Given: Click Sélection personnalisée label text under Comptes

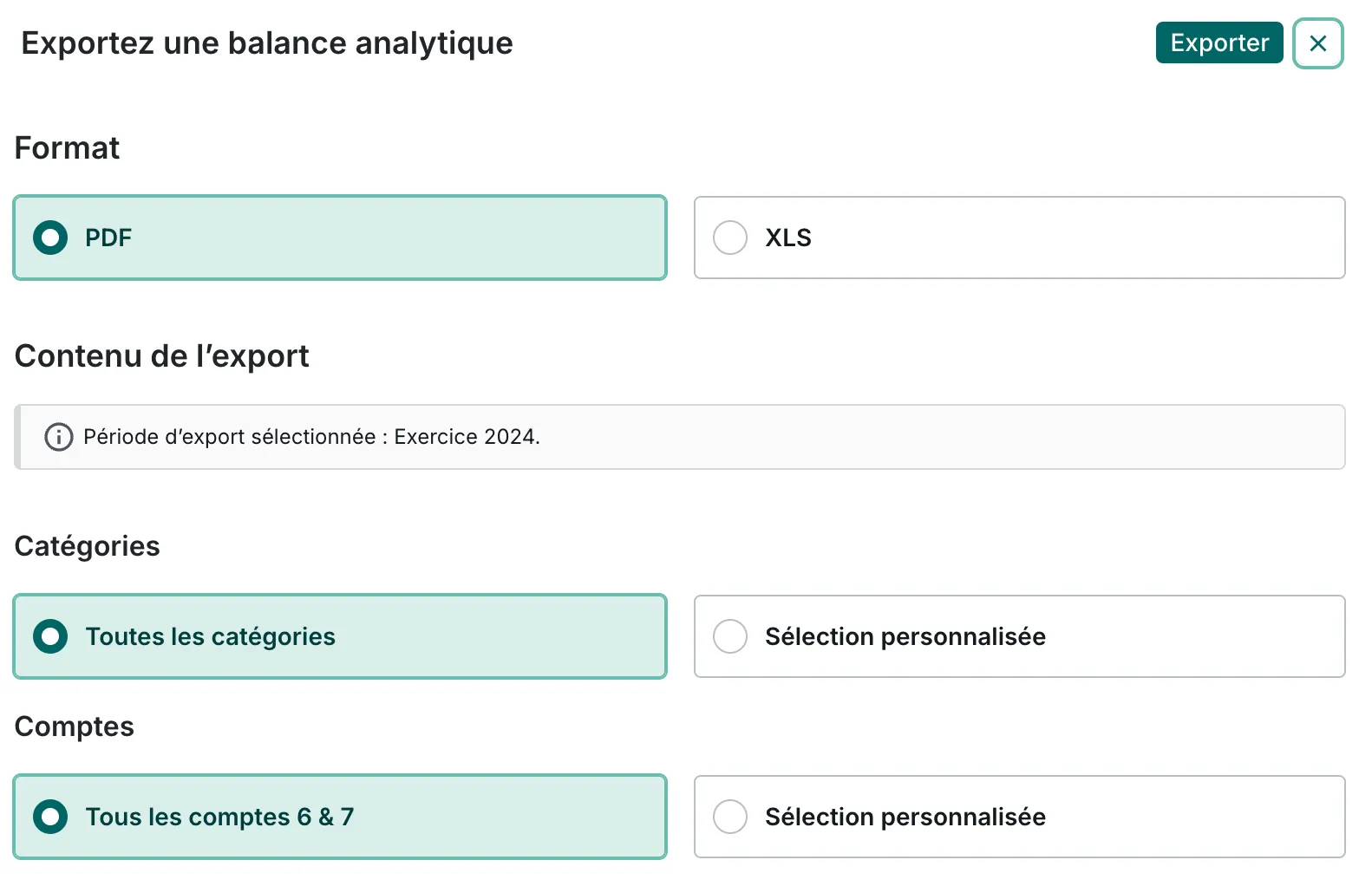Looking at the screenshot, I should [905, 817].
